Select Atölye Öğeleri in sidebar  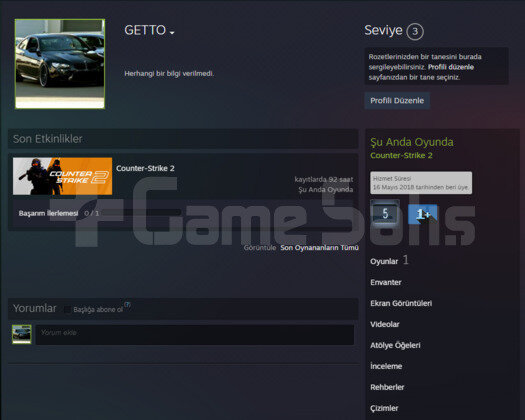coord(395,345)
